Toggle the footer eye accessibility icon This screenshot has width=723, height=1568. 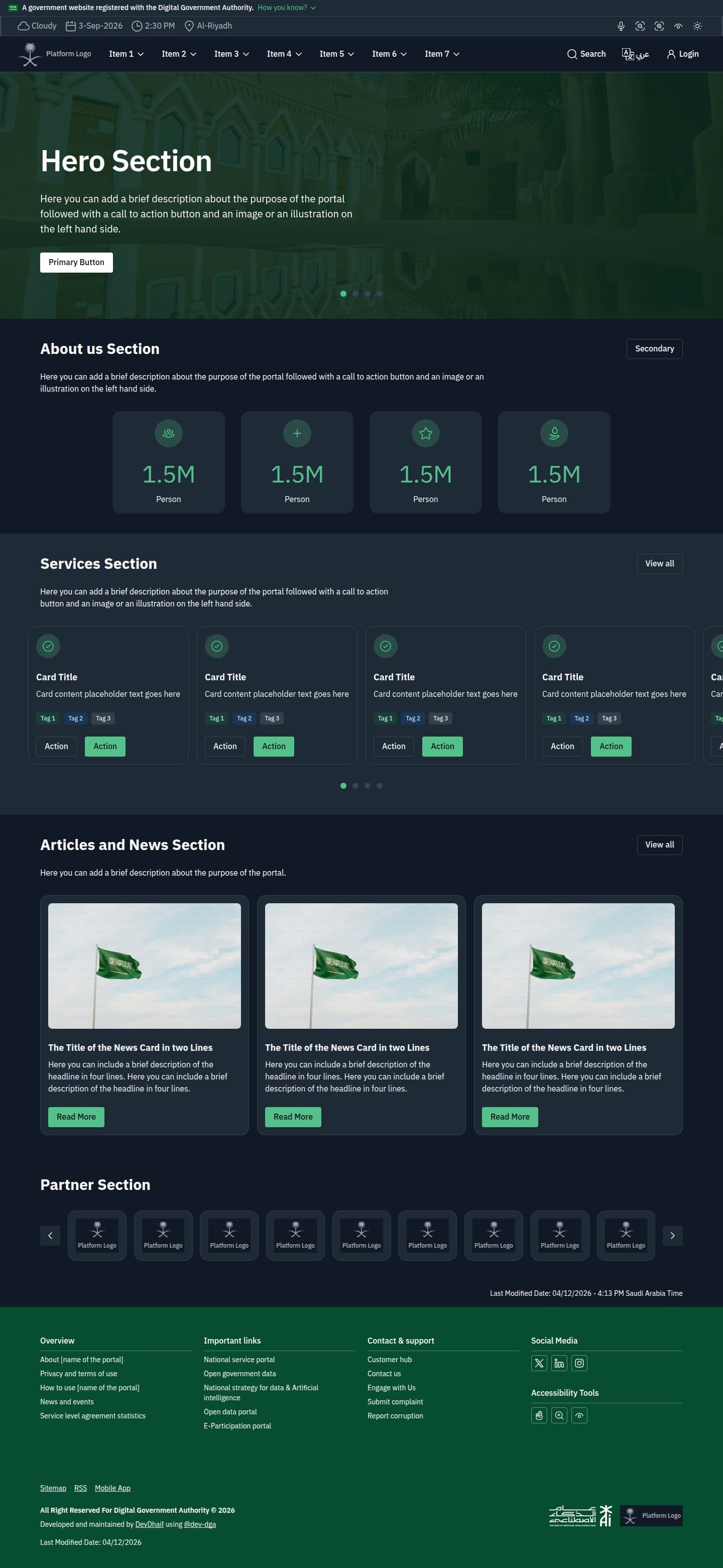pyautogui.click(x=579, y=1416)
